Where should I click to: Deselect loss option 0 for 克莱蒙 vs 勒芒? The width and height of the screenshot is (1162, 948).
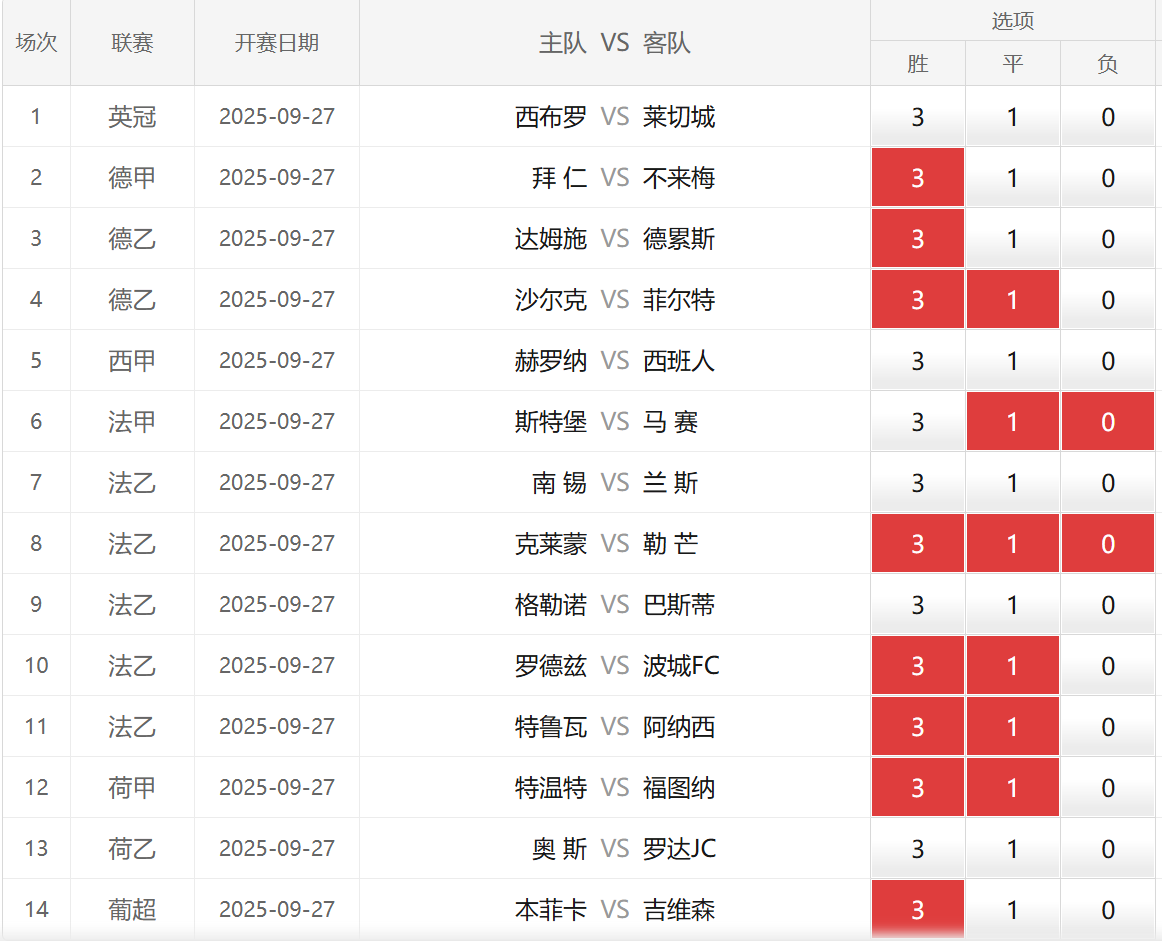tap(1107, 544)
